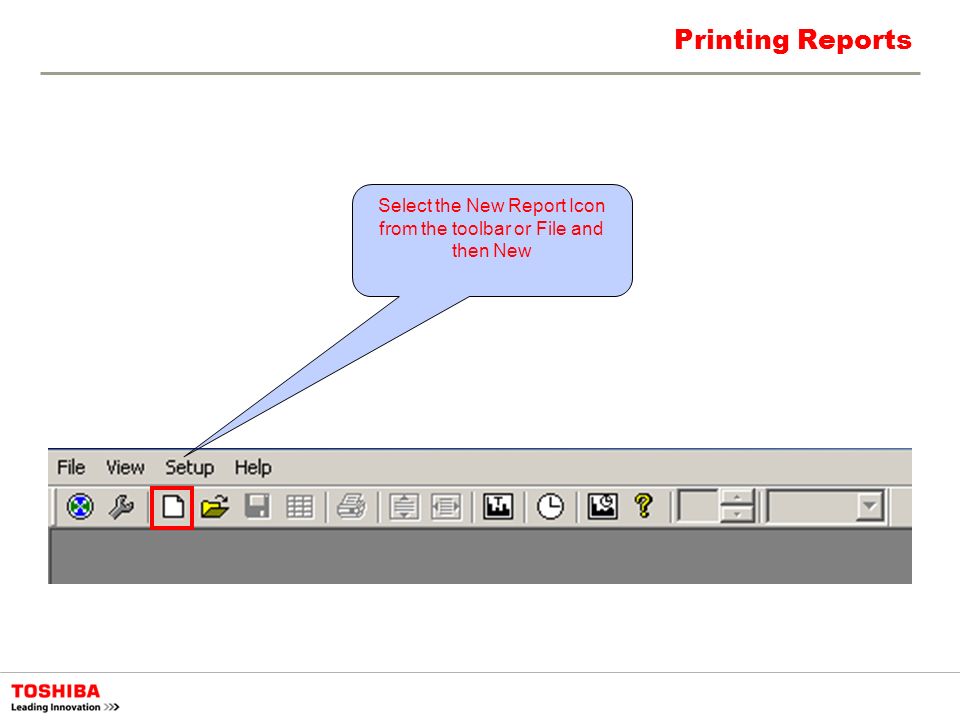This screenshot has height=720, width=960.
Task: Click the open folder icon
Action: click(x=215, y=507)
